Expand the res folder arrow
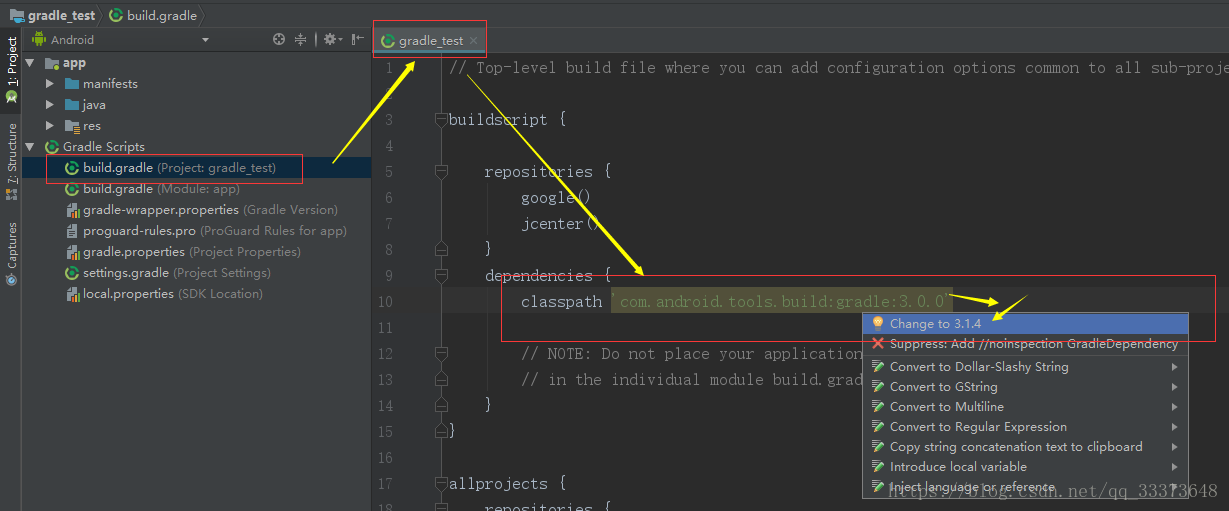Viewport: 1229px width, 511px height. pos(50,126)
